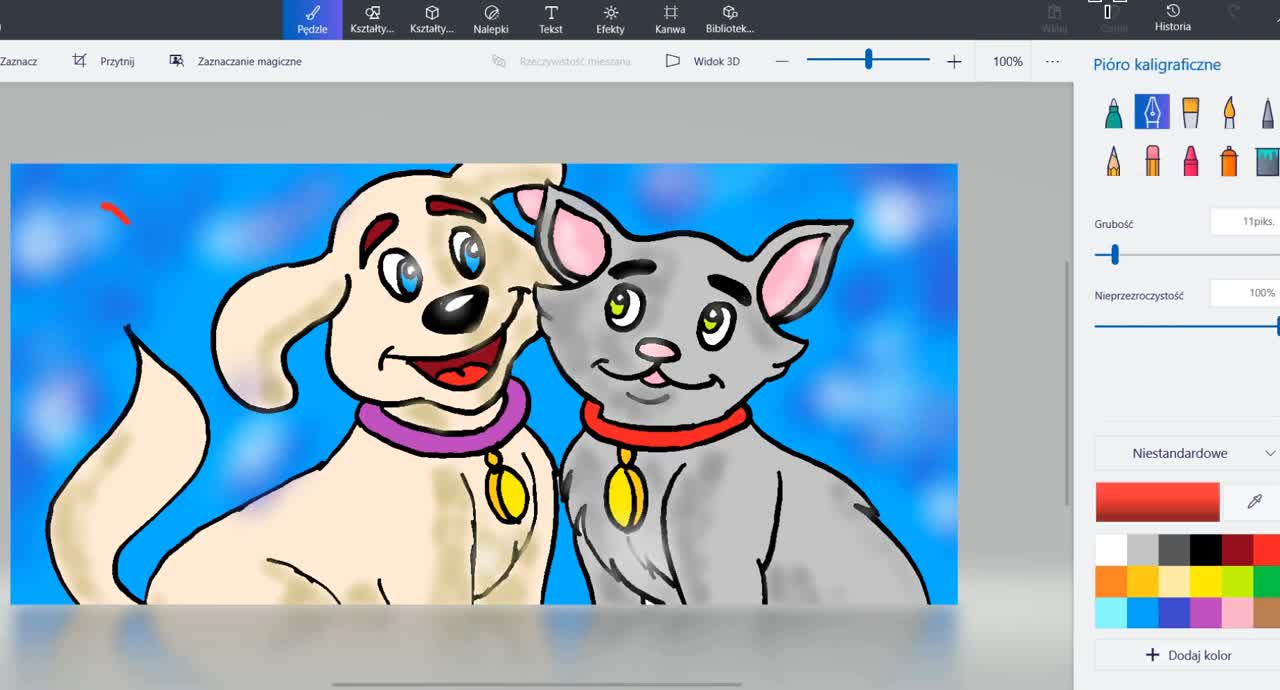Image resolution: width=1280 pixels, height=690 pixels.
Task: Choose the indigo blue color swatch
Action: click(x=1174, y=613)
